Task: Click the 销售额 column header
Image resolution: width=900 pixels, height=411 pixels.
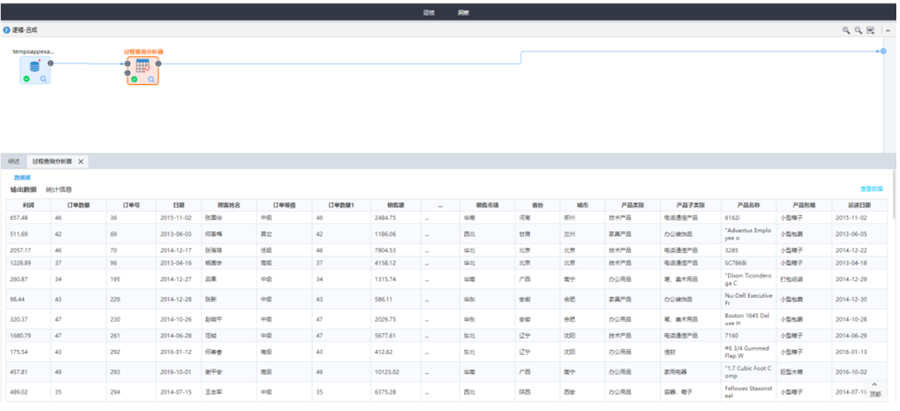Action: (x=394, y=204)
